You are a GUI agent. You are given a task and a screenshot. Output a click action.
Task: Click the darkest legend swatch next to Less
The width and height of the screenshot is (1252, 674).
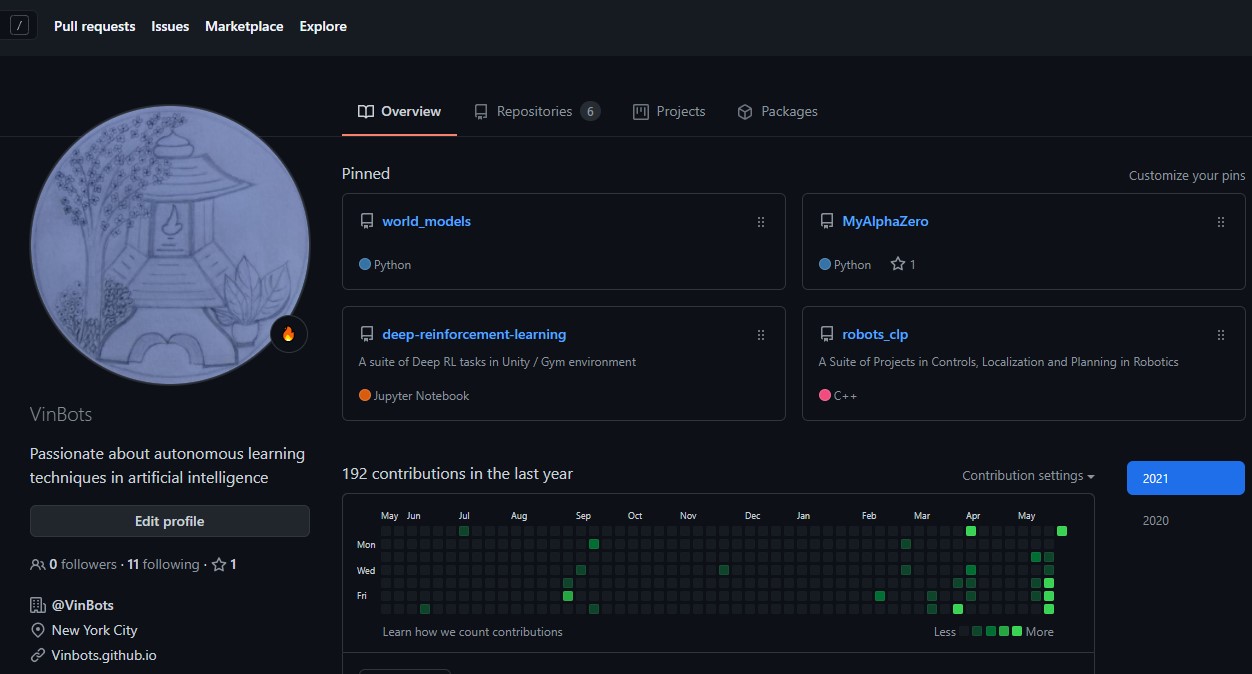[965, 631]
